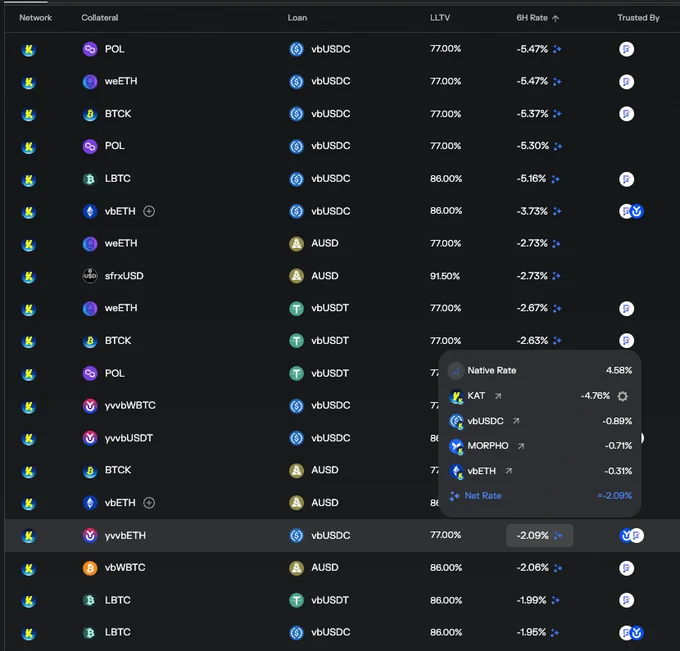The image size is (680, 651).
Task: Open the MORPHO reward external link arrow
Action: click(x=520, y=446)
